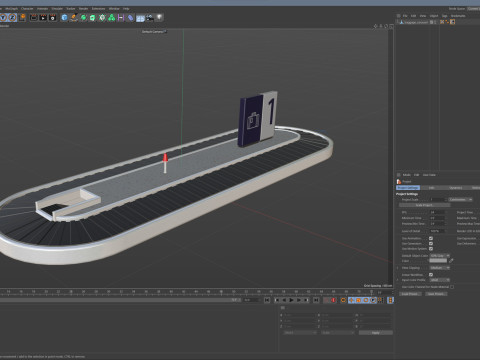Screen dimensions: 480x360
Task: Click the Project icon in Attributes
Action: tap(399, 181)
